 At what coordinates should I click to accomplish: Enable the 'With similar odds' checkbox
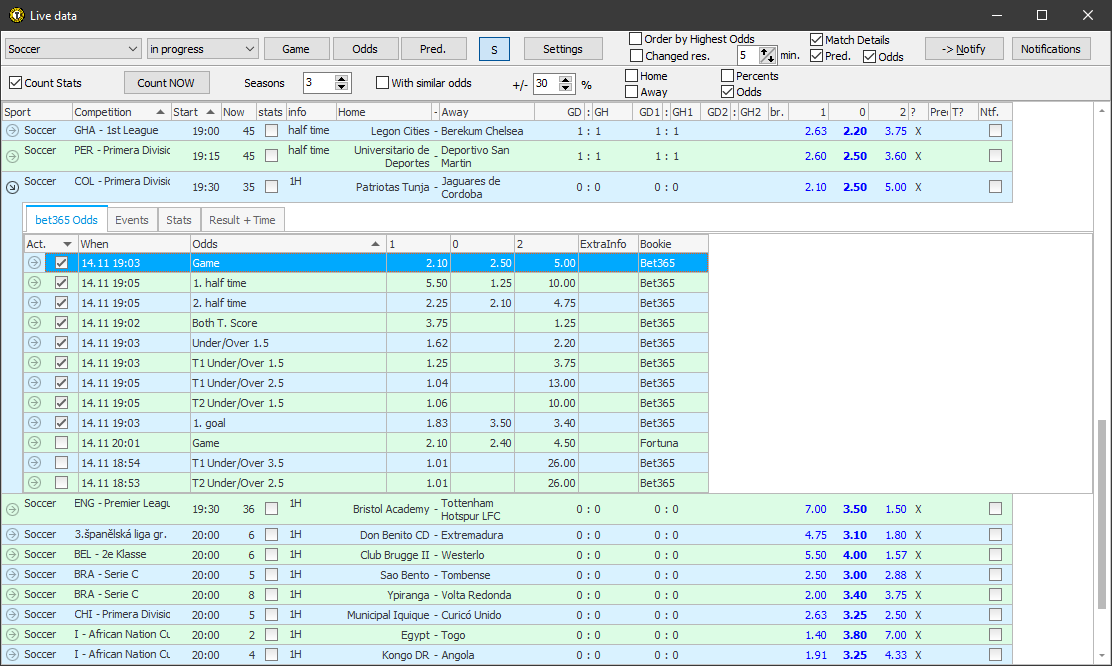pyautogui.click(x=380, y=83)
